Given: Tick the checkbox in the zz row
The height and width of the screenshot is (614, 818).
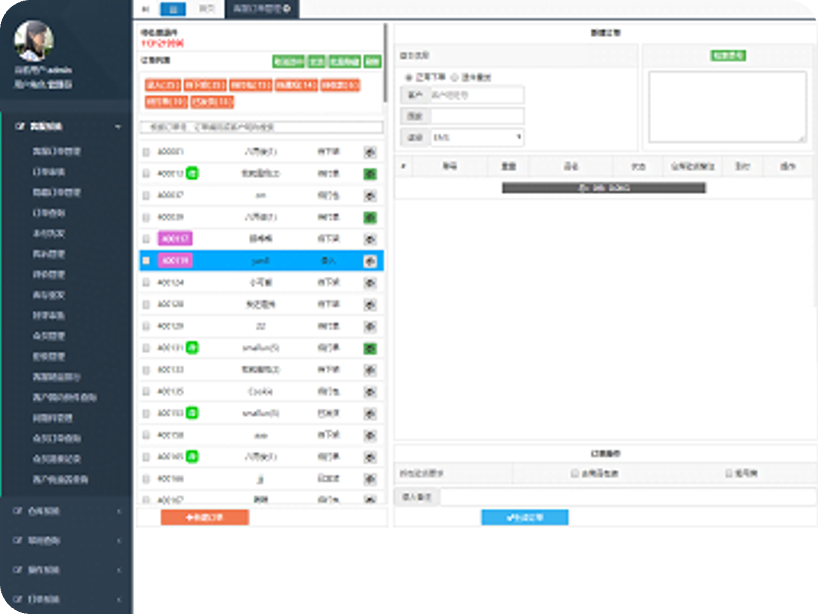Looking at the screenshot, I should coord(146,326).
